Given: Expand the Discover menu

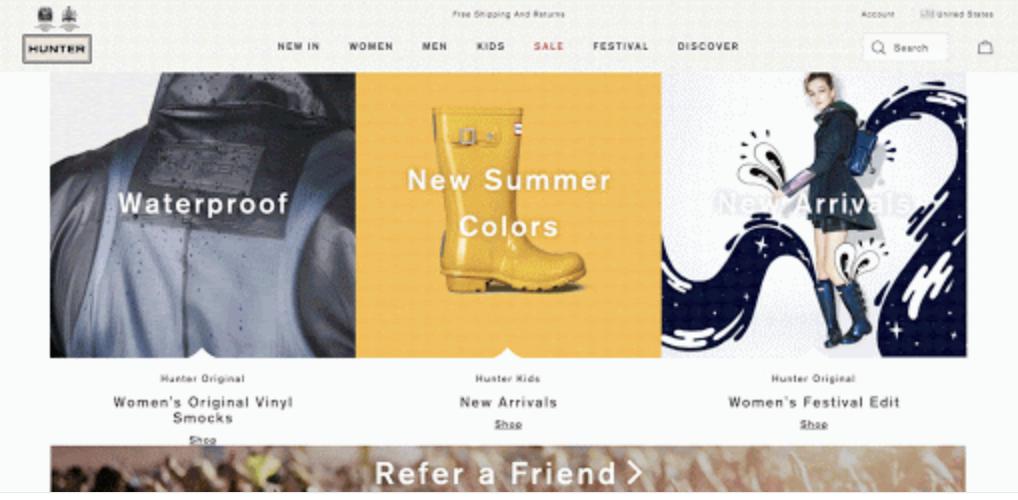Looking at the screenshot, I should click(x=708, y=46).
